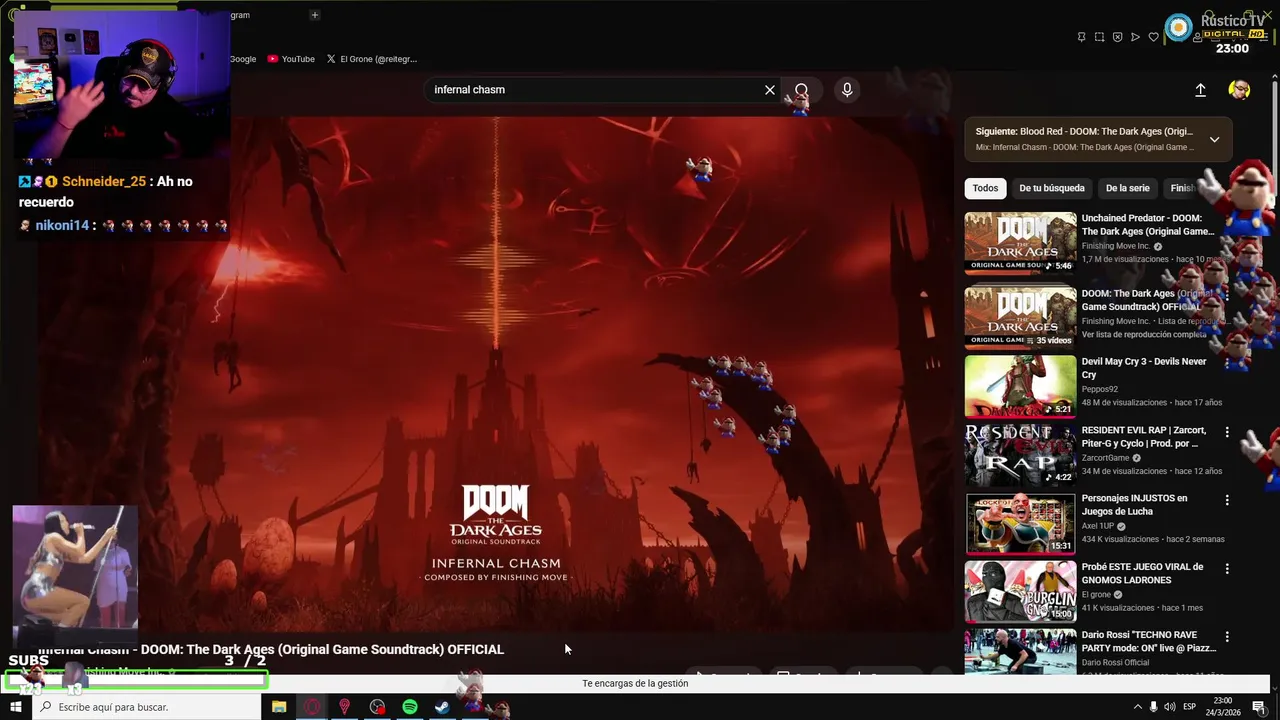Click the 'Te encargas de la gestión' notification bar
This screenshot has width=1280, height=720.
pyautogui.click(x=635, y=684)
